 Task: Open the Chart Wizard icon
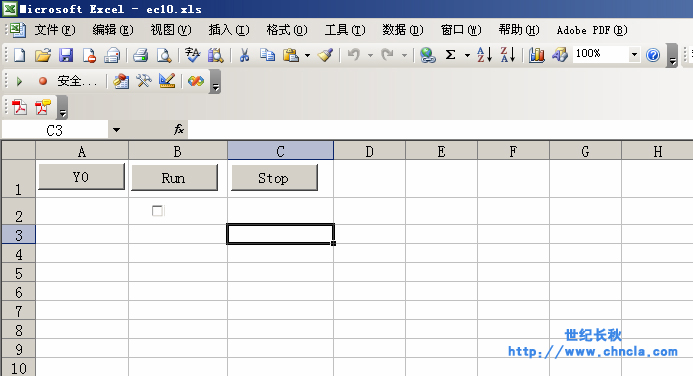coord(537,55)
